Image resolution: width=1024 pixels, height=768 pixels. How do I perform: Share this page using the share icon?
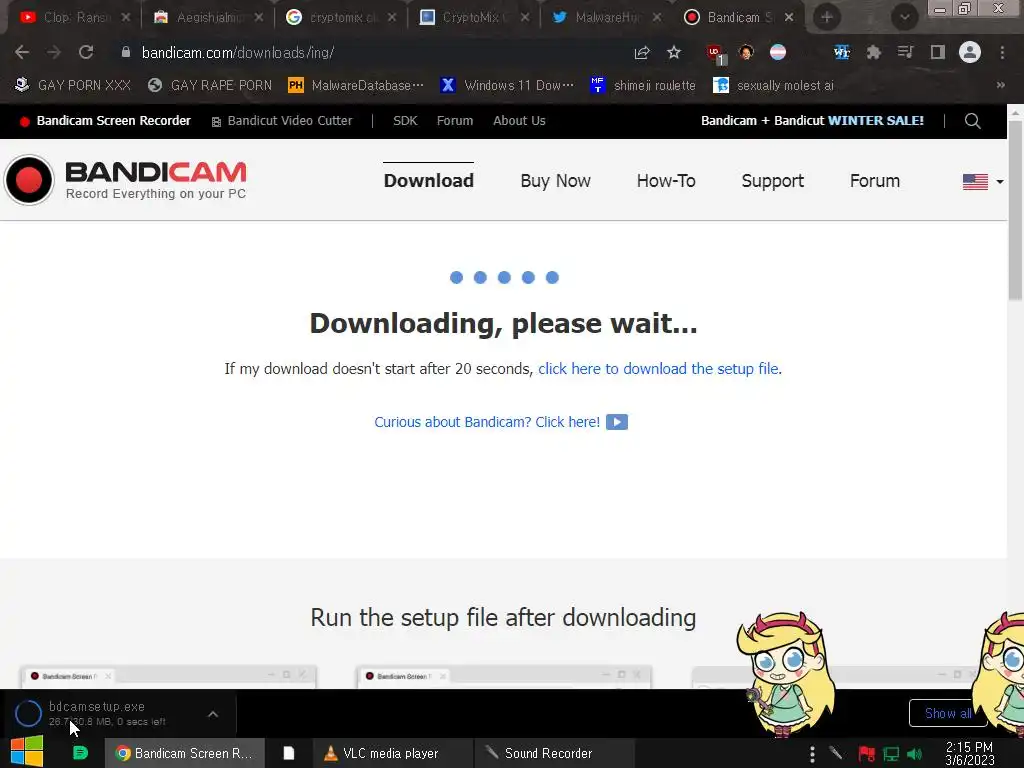[x=642, y=52]
